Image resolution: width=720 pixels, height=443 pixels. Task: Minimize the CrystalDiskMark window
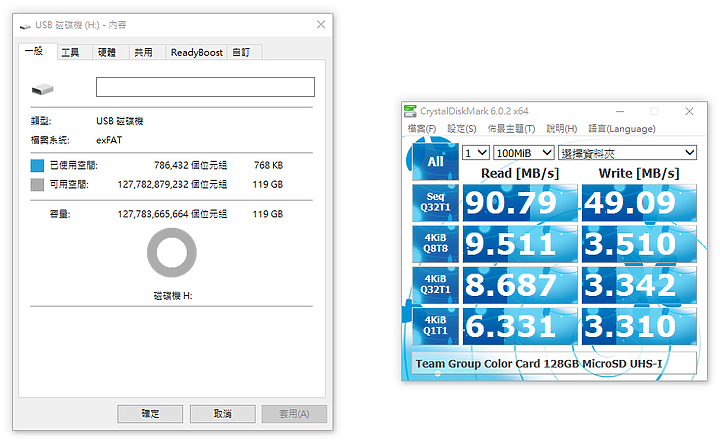click(x=620, y=111)
